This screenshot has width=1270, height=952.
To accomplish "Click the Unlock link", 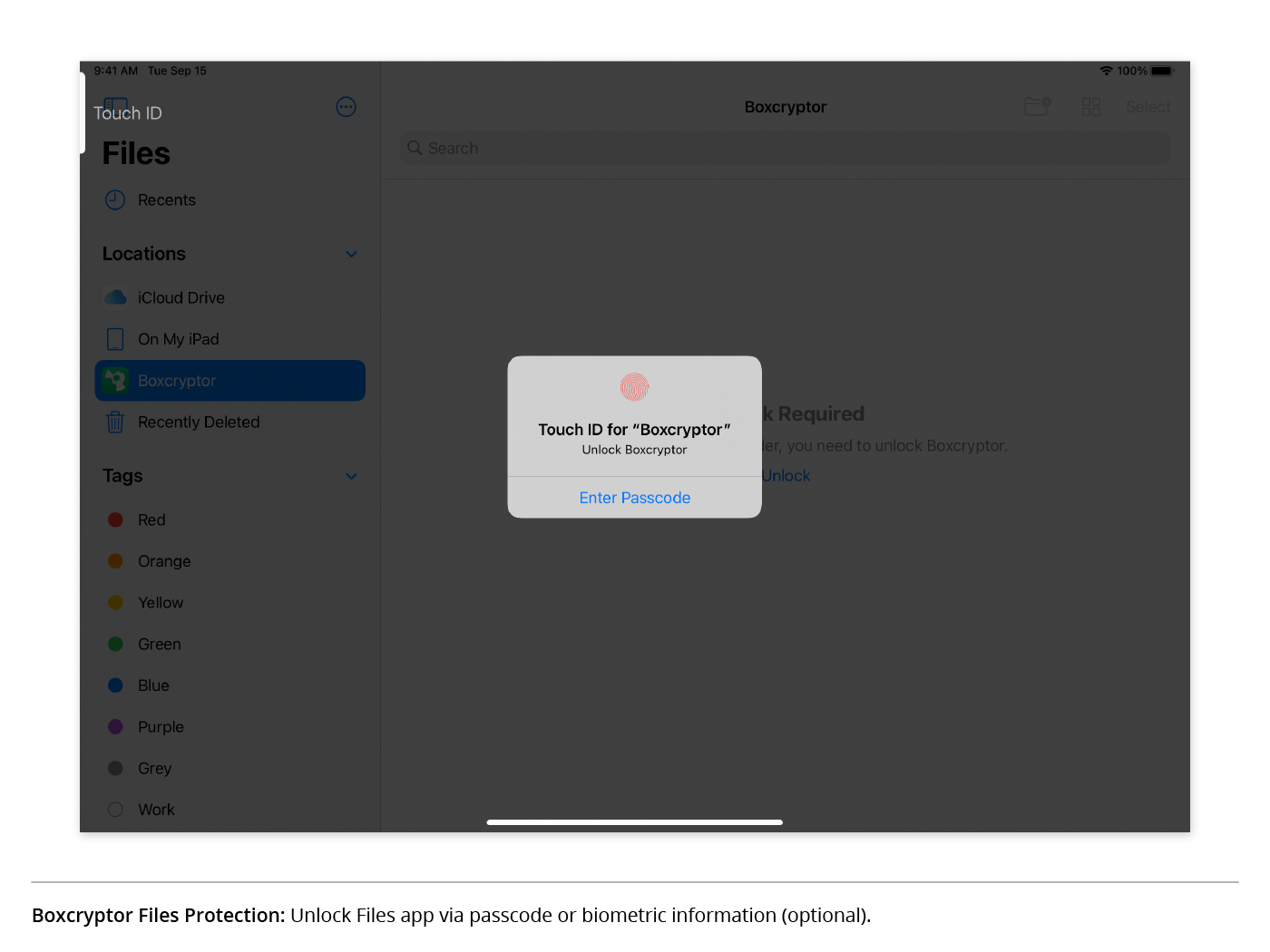I will [x=786, y=475].
